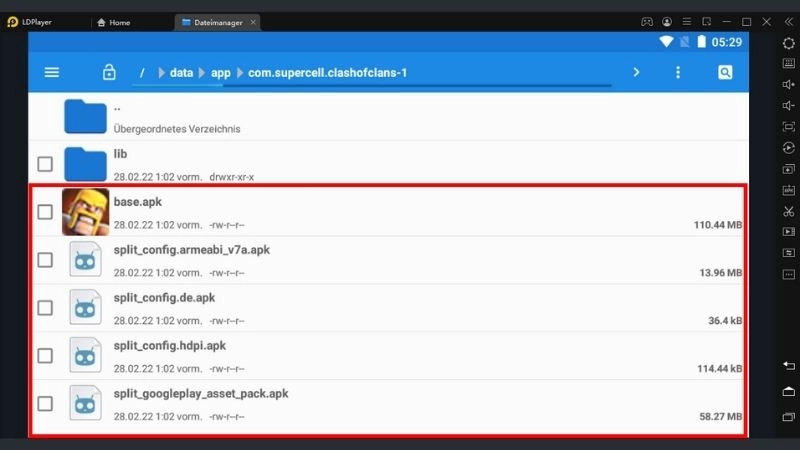
Task: Click the split_googleplay_asset_pack.apk file icon
Action: click(x=85, y=403)
